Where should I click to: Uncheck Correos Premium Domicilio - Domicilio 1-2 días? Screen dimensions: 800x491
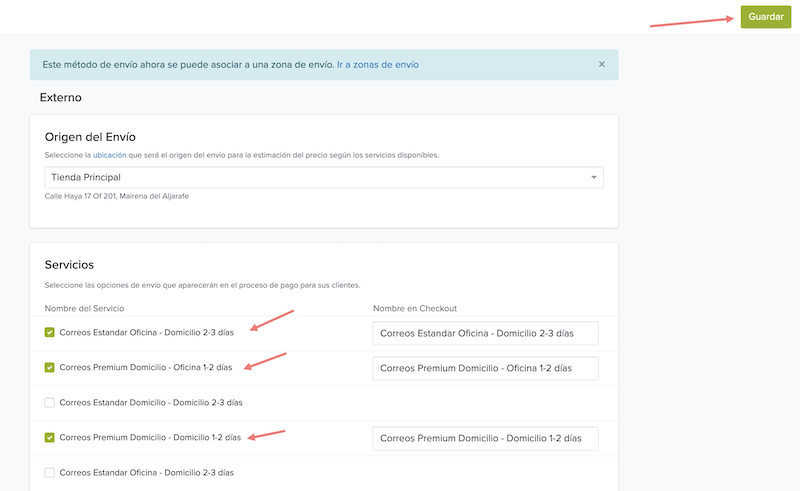coord(50,437)
